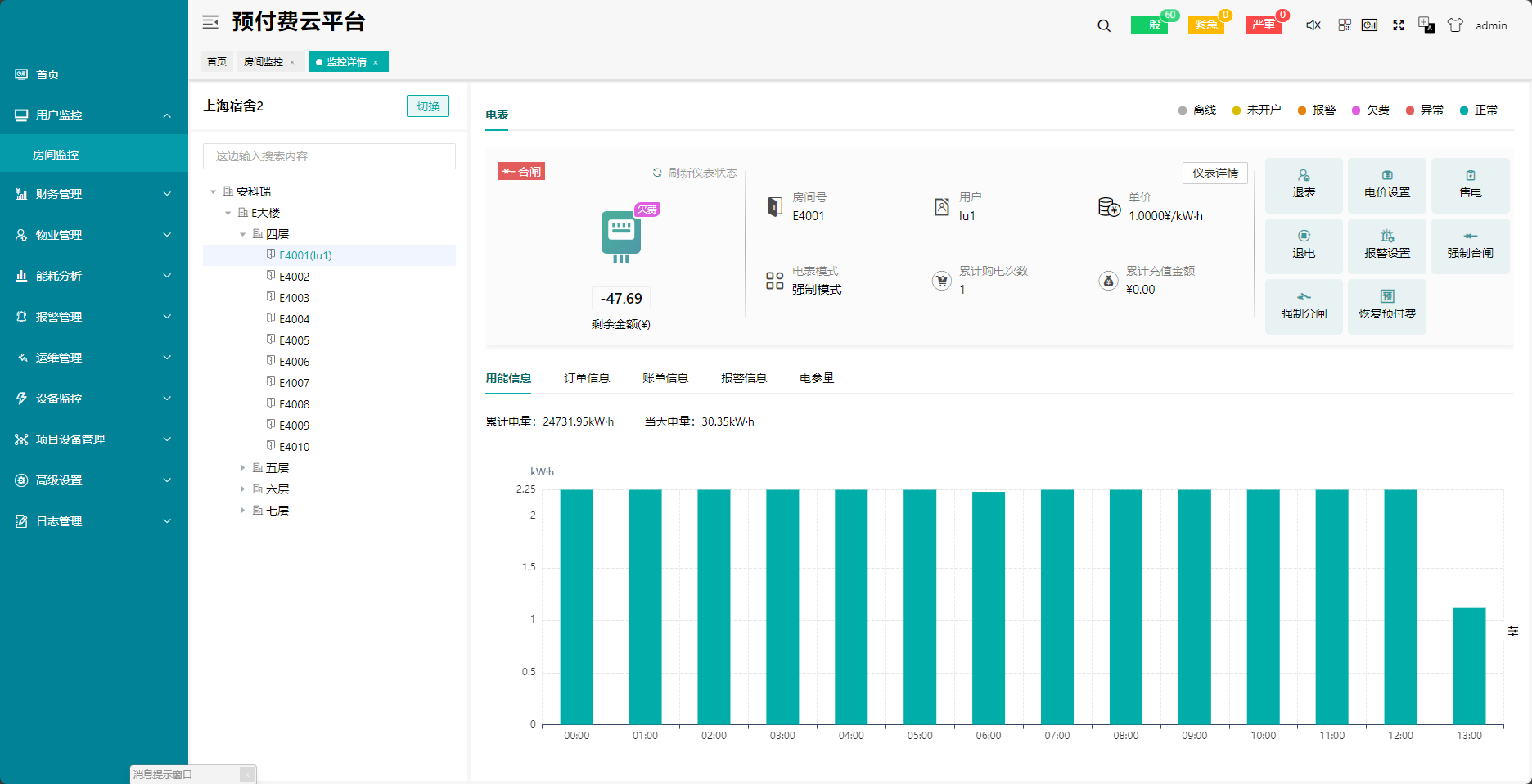Click the refresh meter status icon
The image size is (1532, 784).
click(656, 173)
